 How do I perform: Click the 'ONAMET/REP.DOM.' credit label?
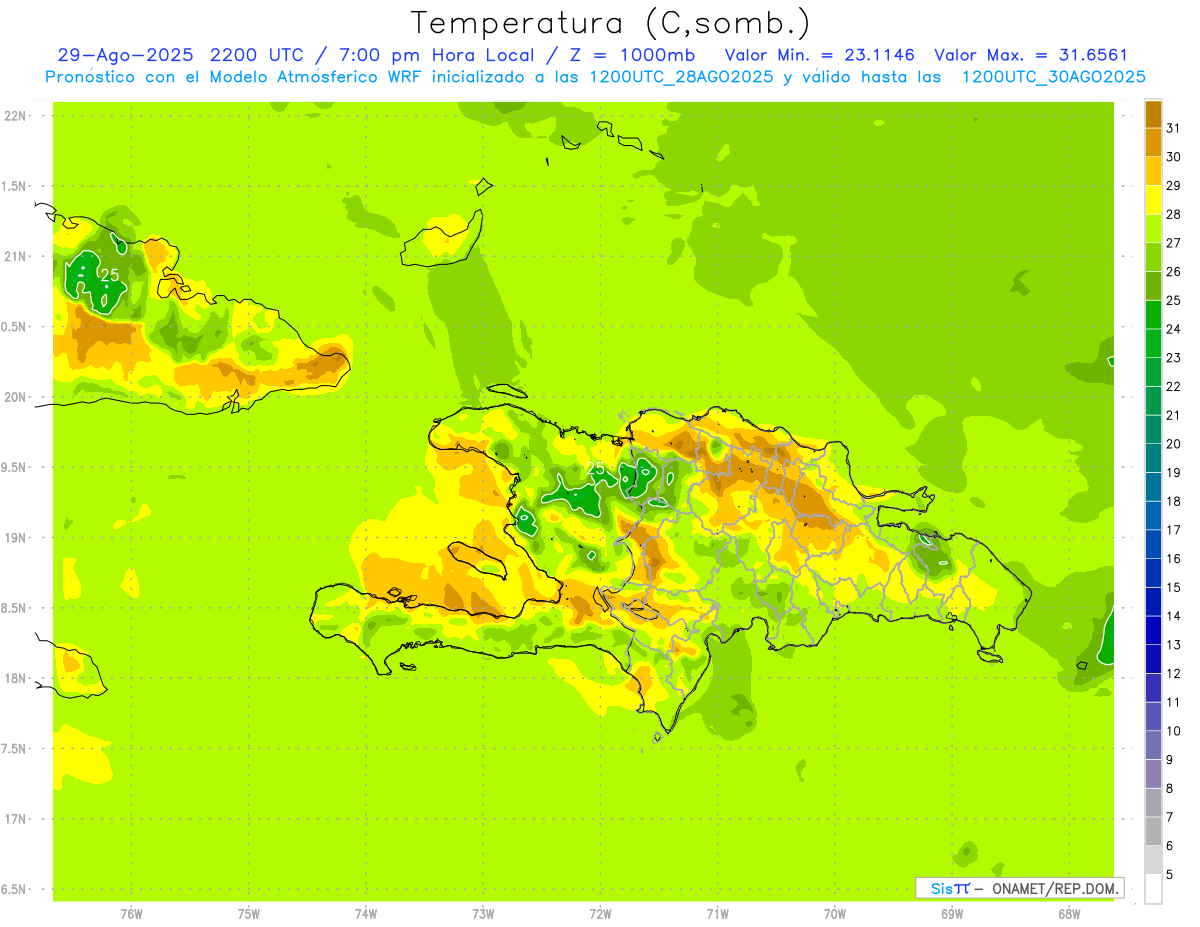click(x=1055, y=888)
